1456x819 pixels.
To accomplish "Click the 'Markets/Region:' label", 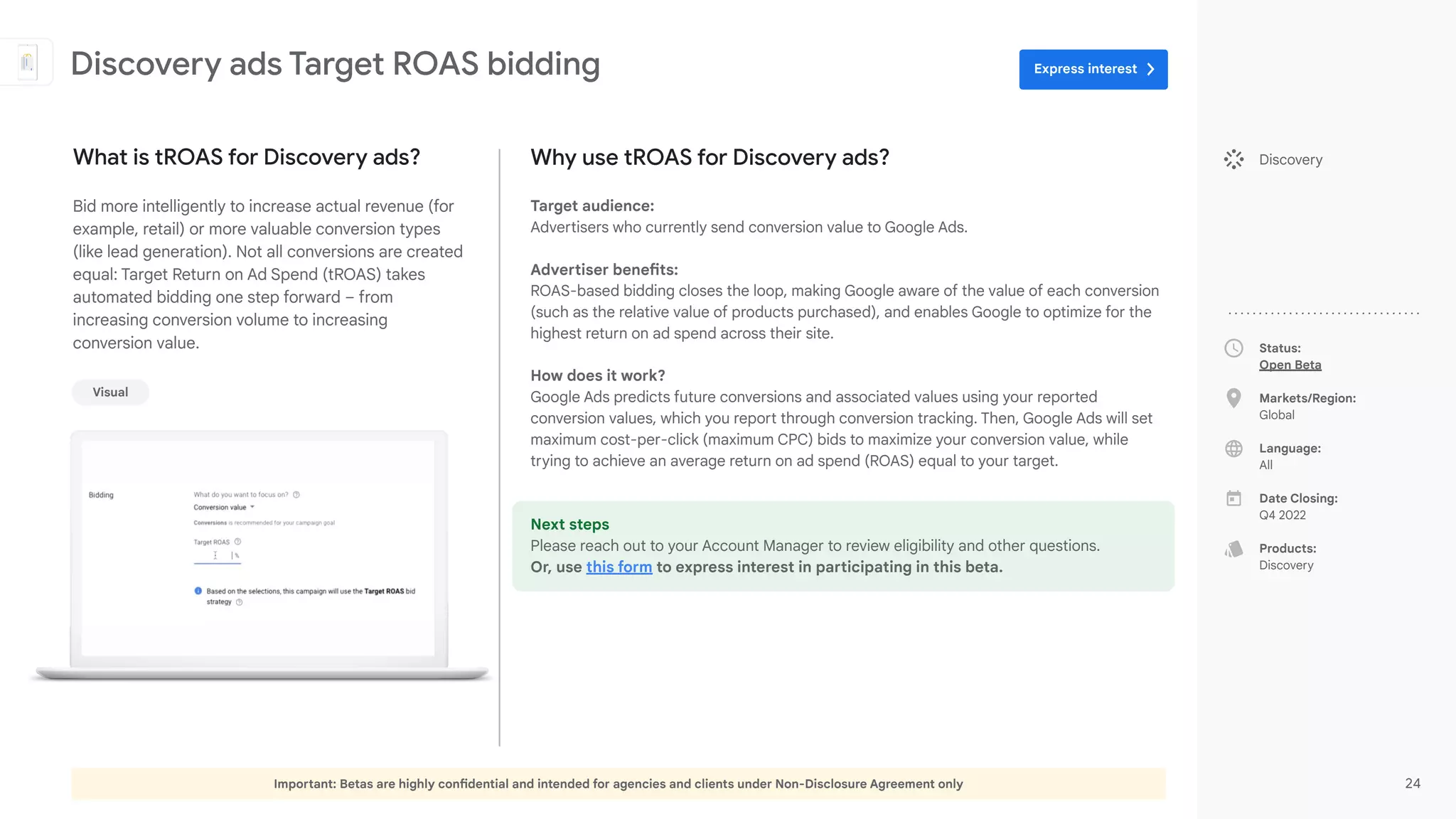I will [x=1307, y=398].
